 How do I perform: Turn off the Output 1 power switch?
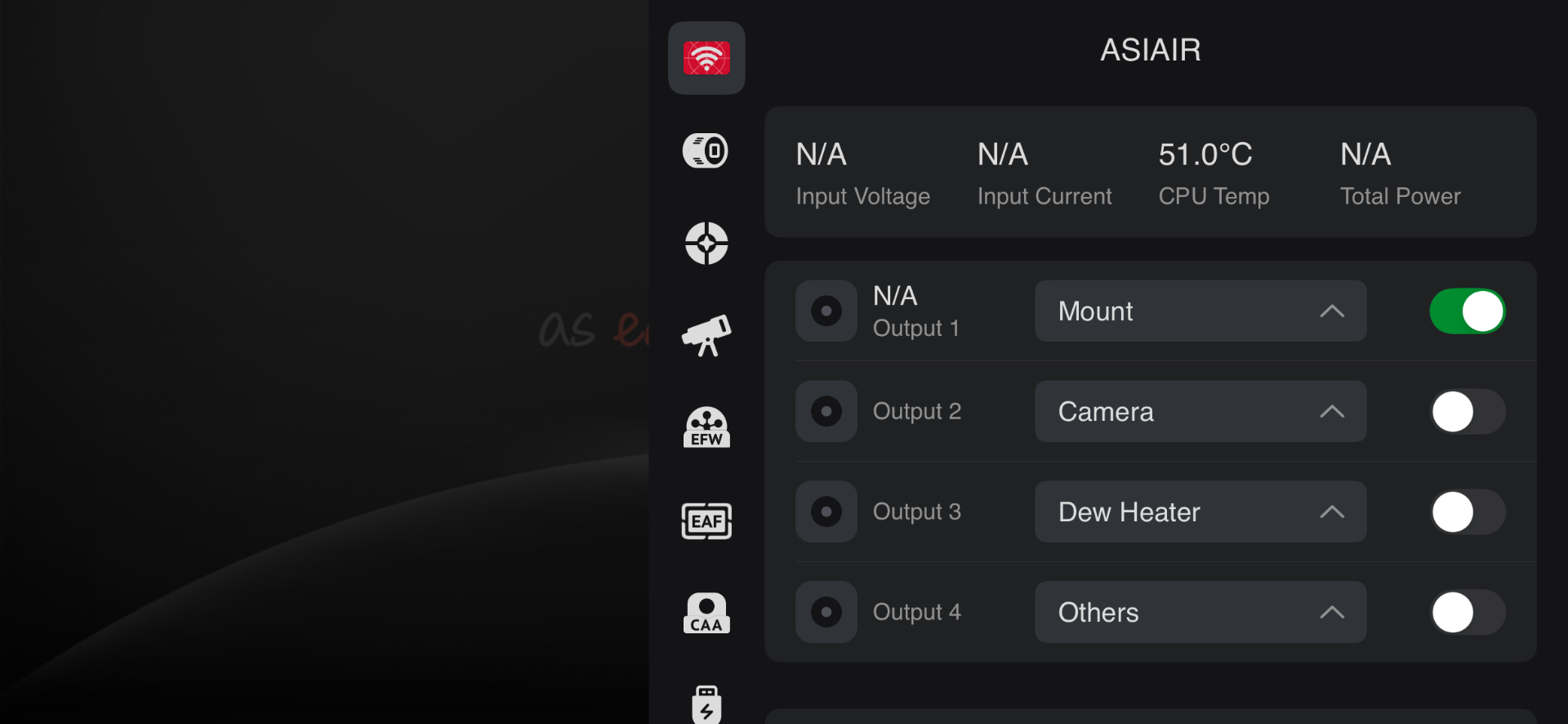pos(1468,311)
